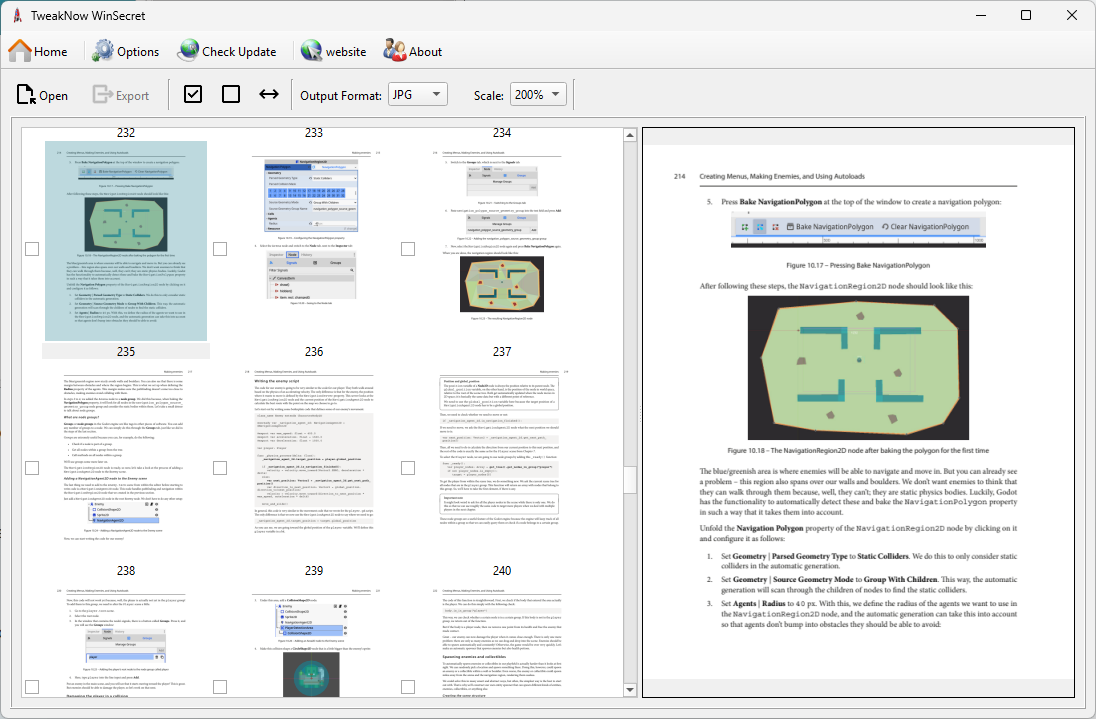Click scroll-down arrow of thumbnail list
The width and height of the screenshot is (1096, 719).
pyautogui.click(x=630, y=689)
